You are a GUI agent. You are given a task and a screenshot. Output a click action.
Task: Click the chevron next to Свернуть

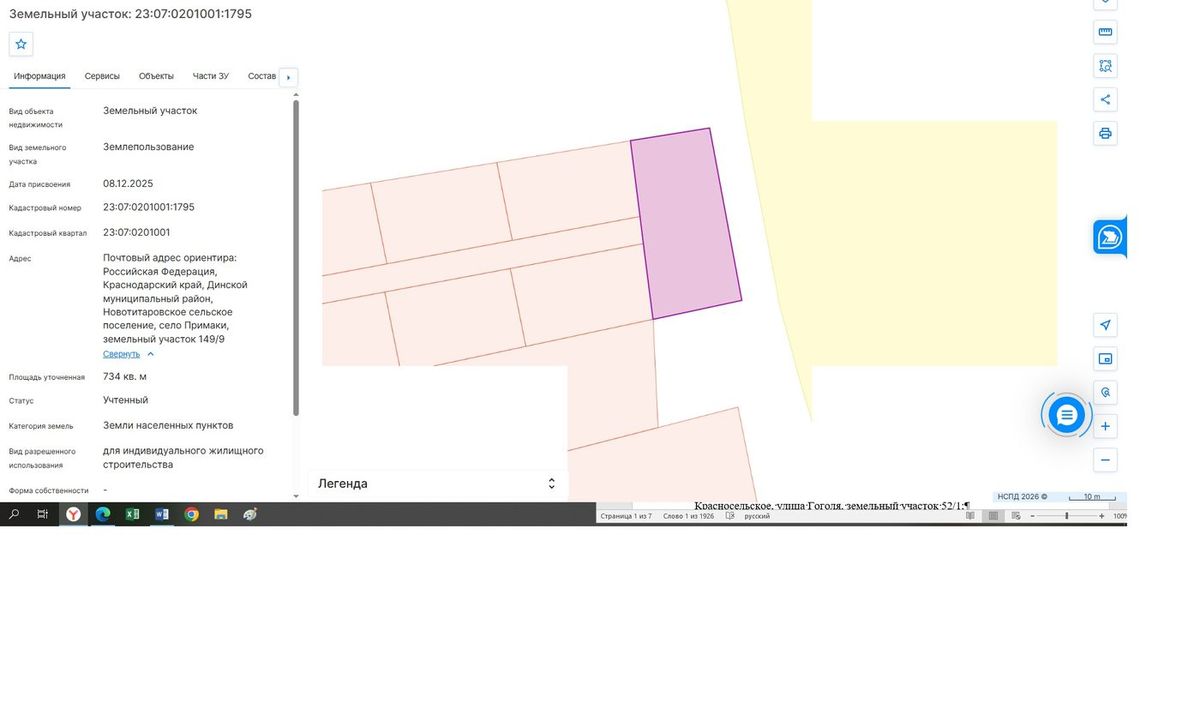pos(151,354)
